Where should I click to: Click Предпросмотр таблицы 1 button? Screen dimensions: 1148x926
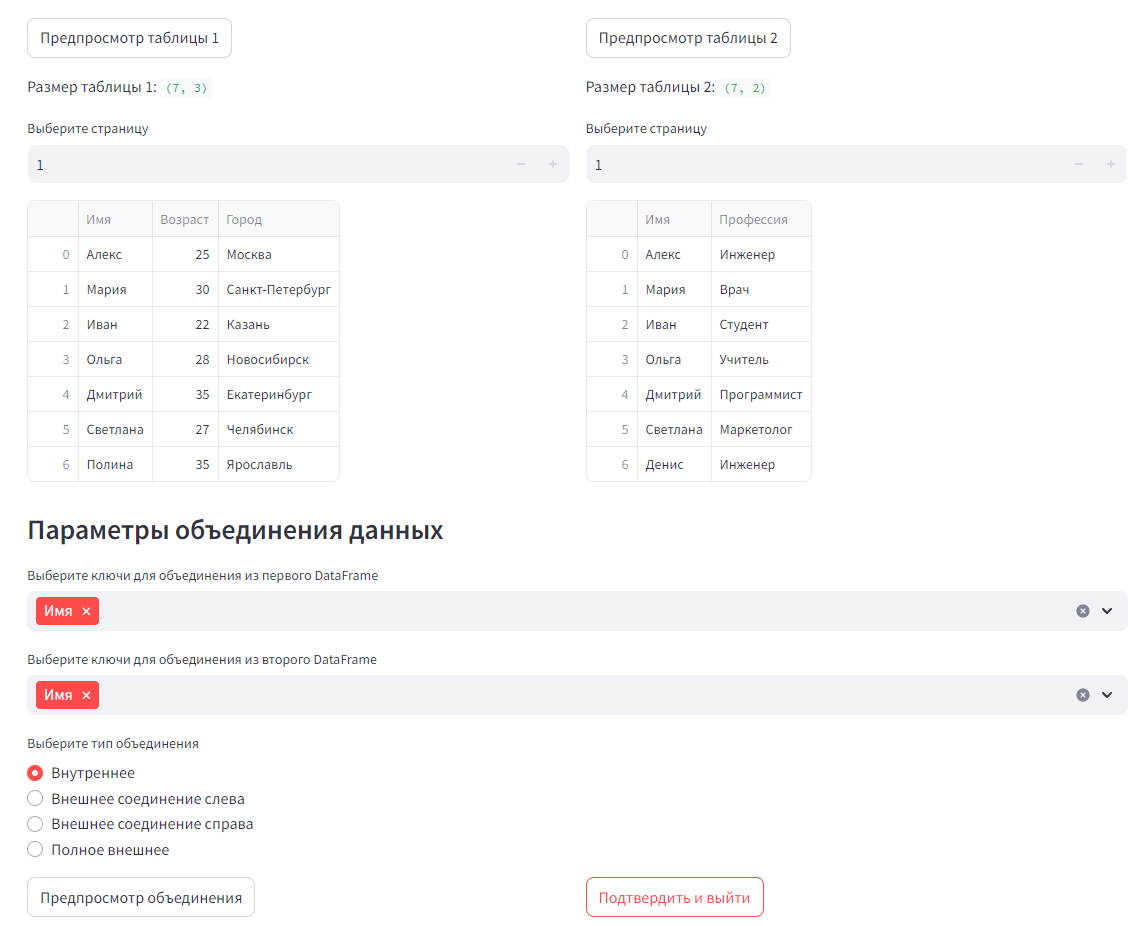[130, 38]
